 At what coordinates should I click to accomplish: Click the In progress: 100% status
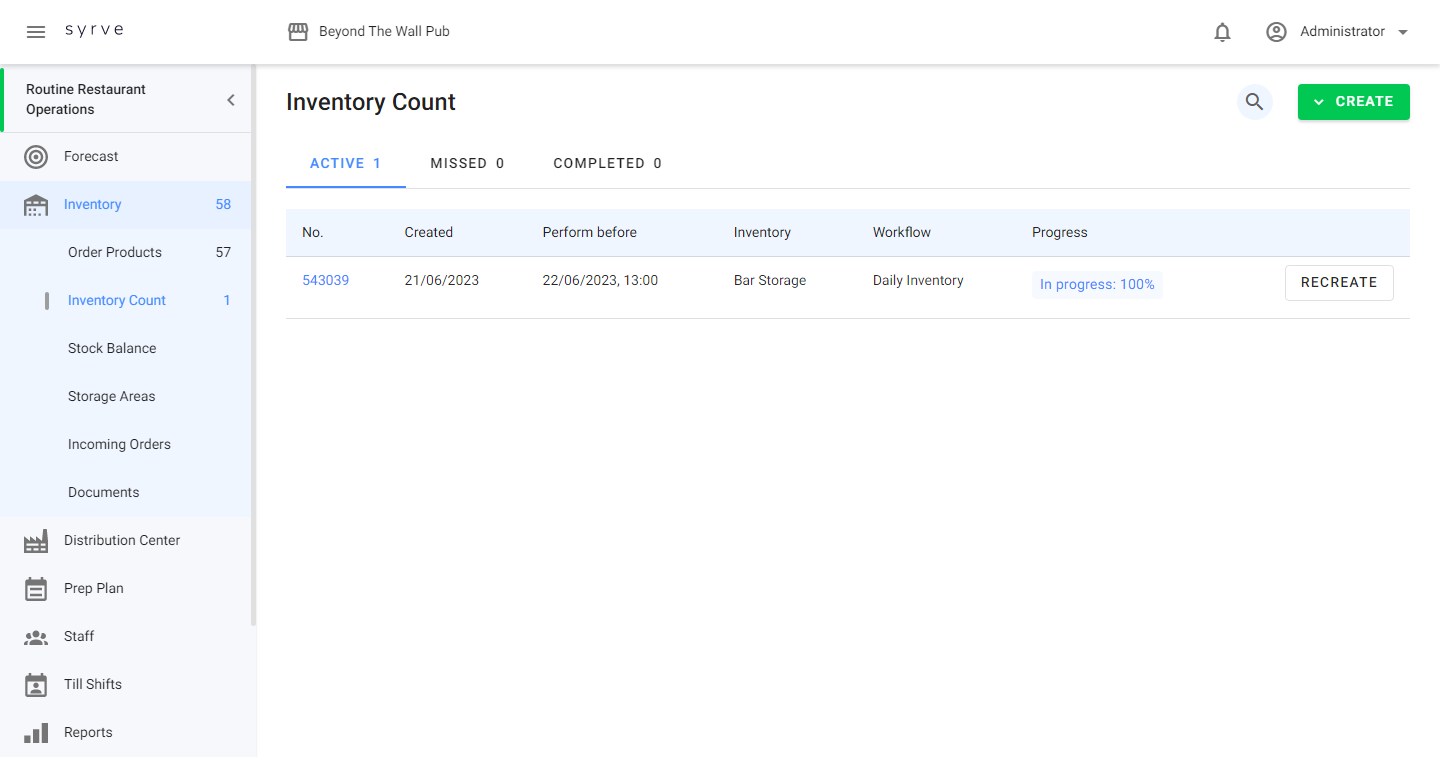1097,285
